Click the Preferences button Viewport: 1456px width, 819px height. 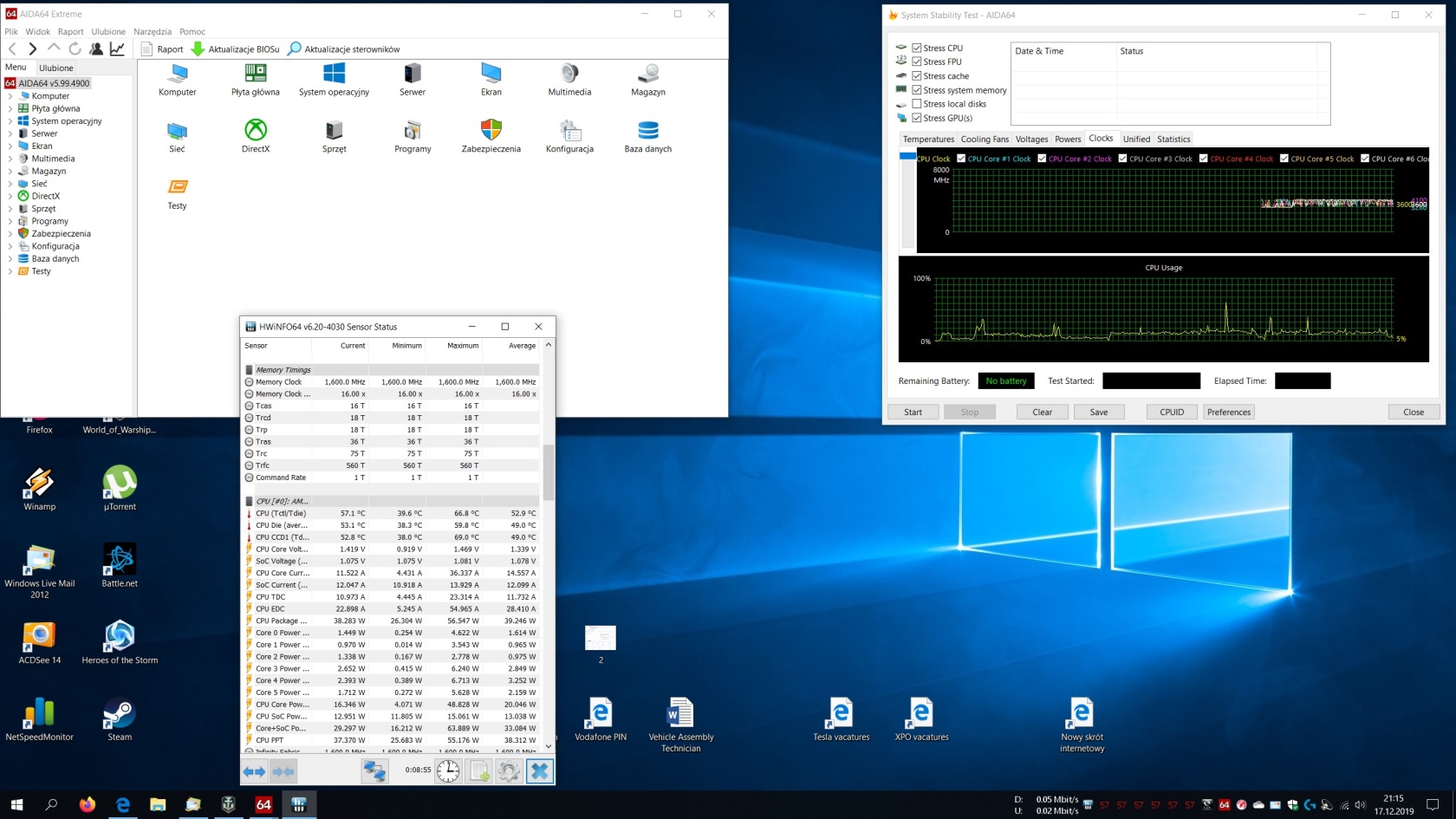[x=1228, y=413]
